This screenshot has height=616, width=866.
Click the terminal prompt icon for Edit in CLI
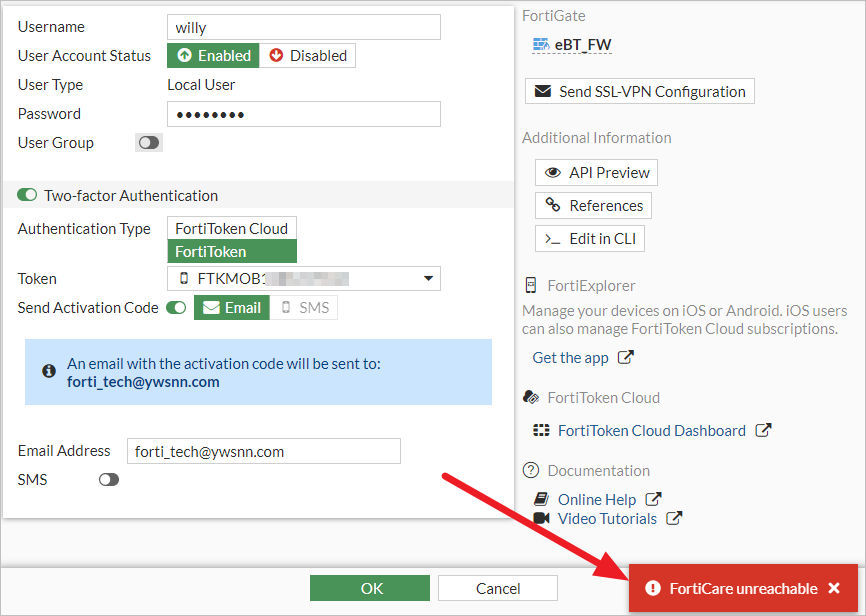[x=553, y=239]
